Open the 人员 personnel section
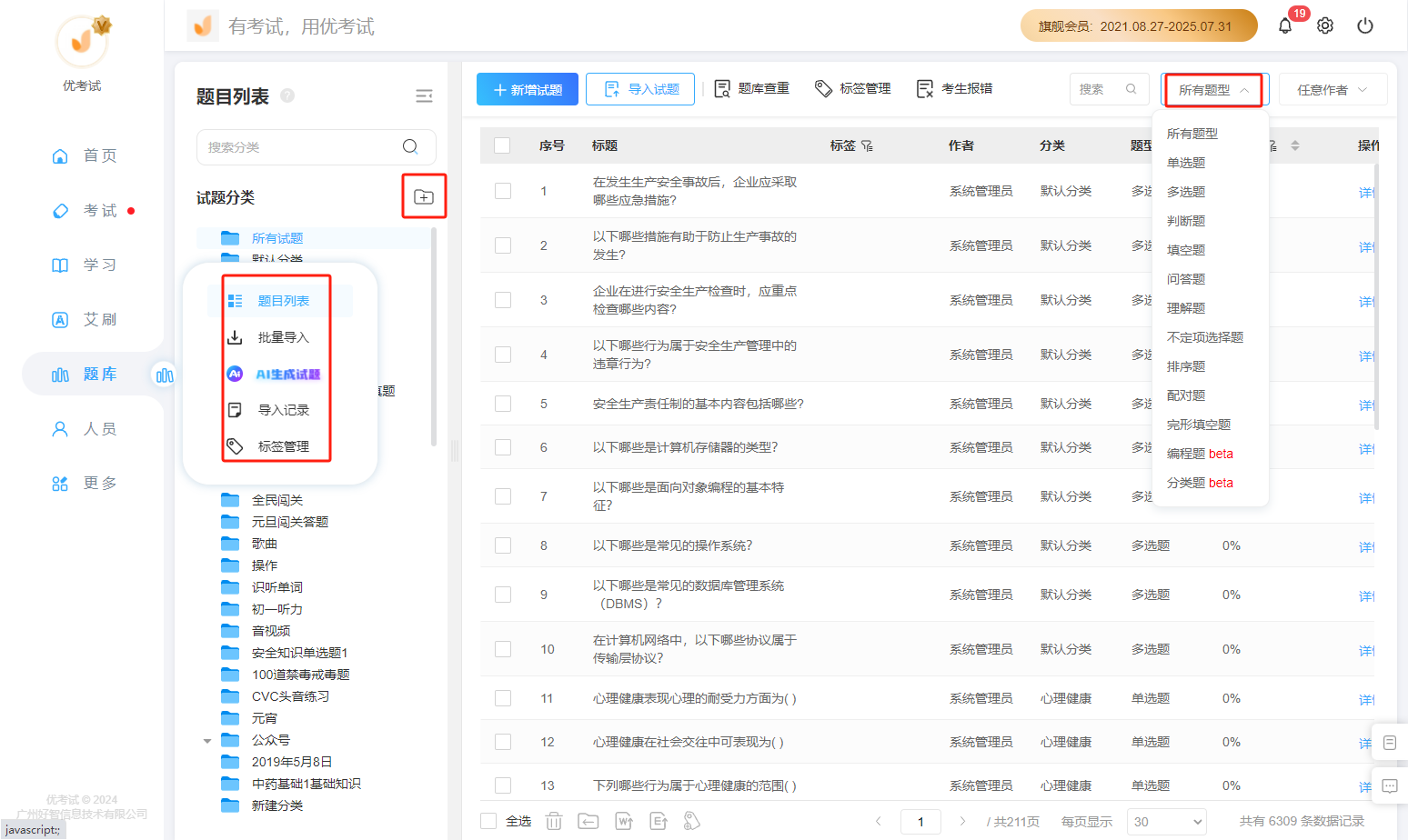The image size is (1408, 840). pyautogui.click(x=84, y=428)
